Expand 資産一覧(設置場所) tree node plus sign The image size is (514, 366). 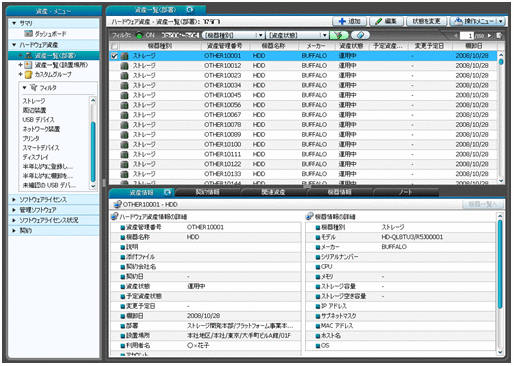click(x=21, y=65)
